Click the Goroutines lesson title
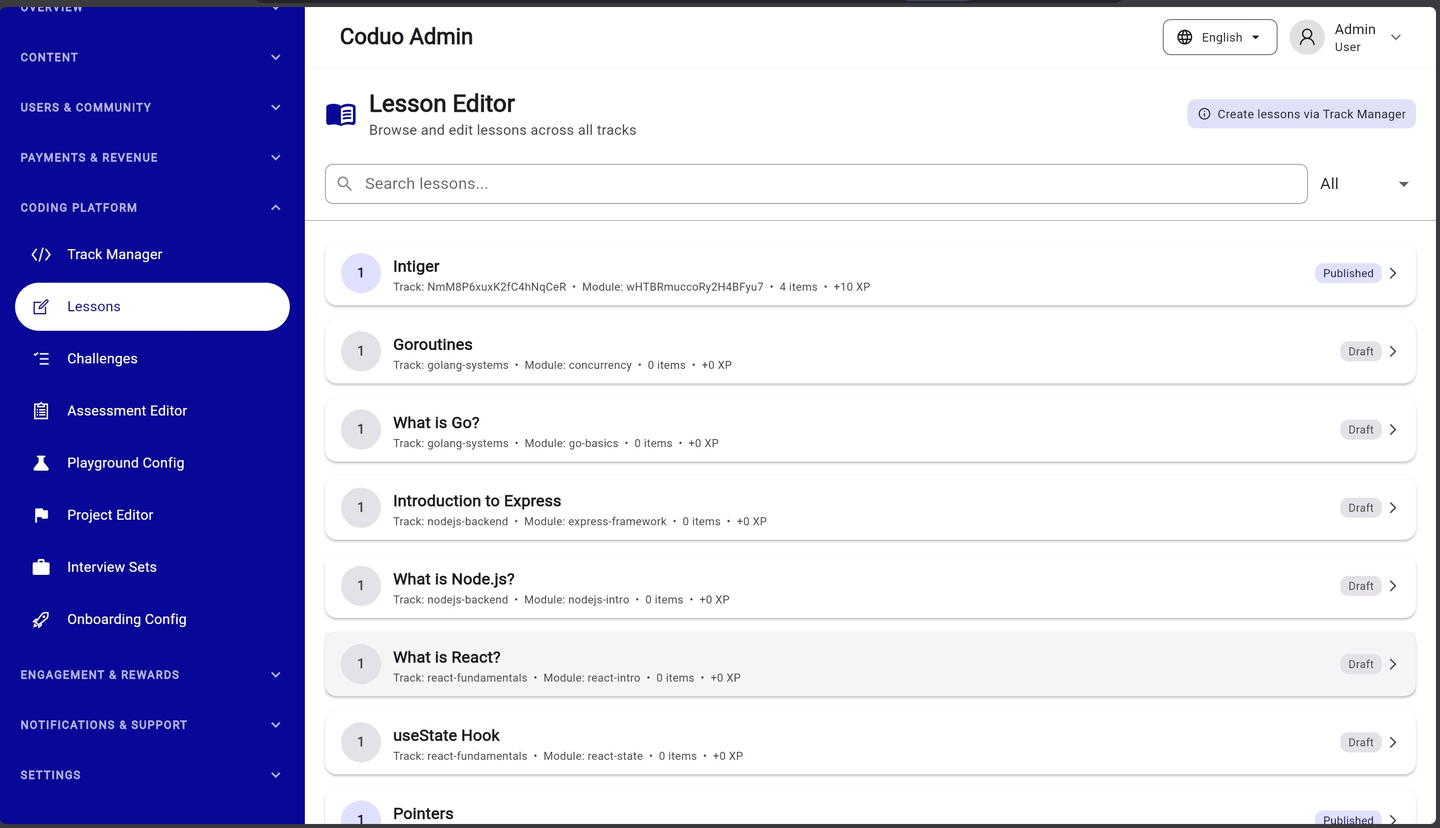 coord(433,344)
